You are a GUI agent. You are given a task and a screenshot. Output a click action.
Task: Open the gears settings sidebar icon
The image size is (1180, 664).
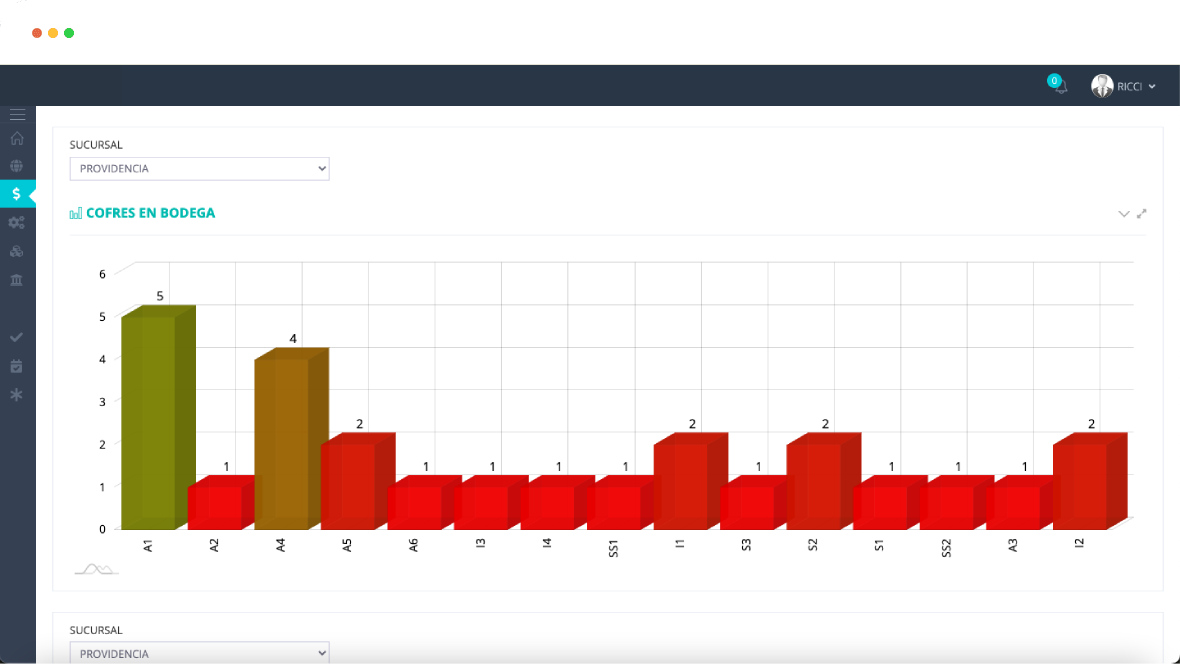(17, 223)
